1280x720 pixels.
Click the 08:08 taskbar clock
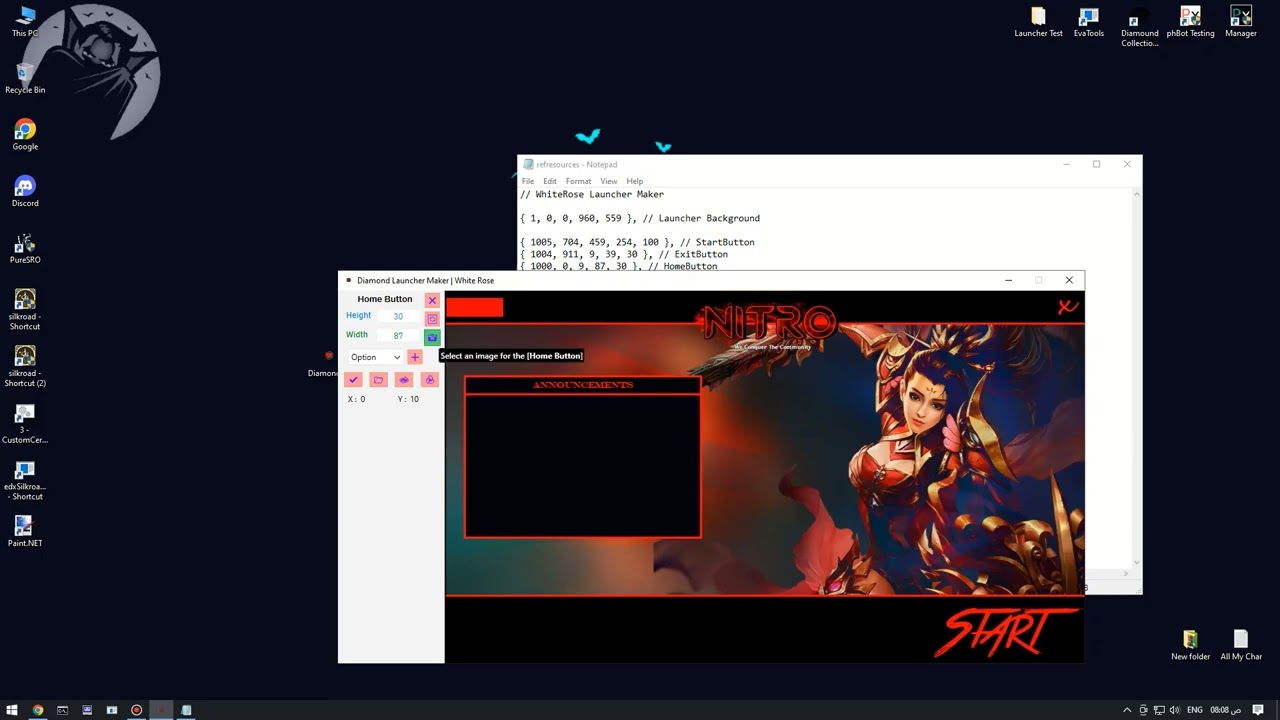click(1224, 710)
